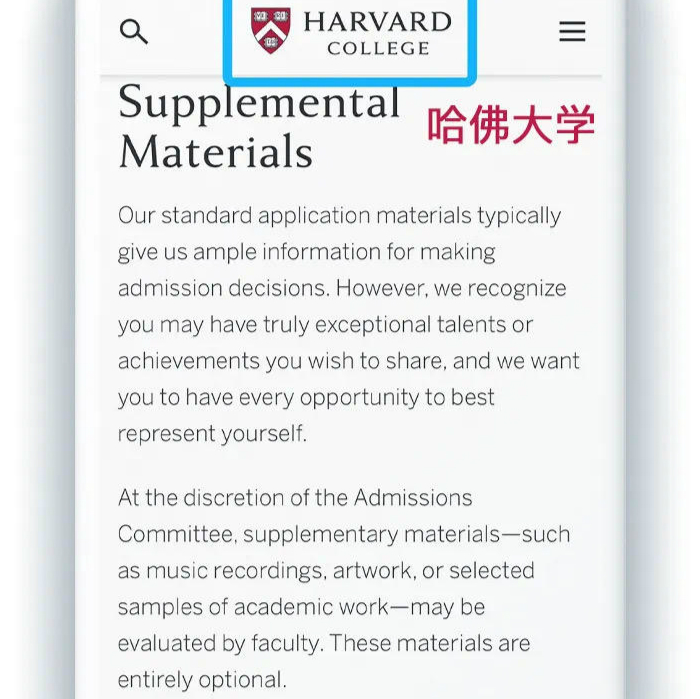700x699 pixels.
Task: Click the line 'At the discretion of the Admissions'
Action: pos(295,498)
